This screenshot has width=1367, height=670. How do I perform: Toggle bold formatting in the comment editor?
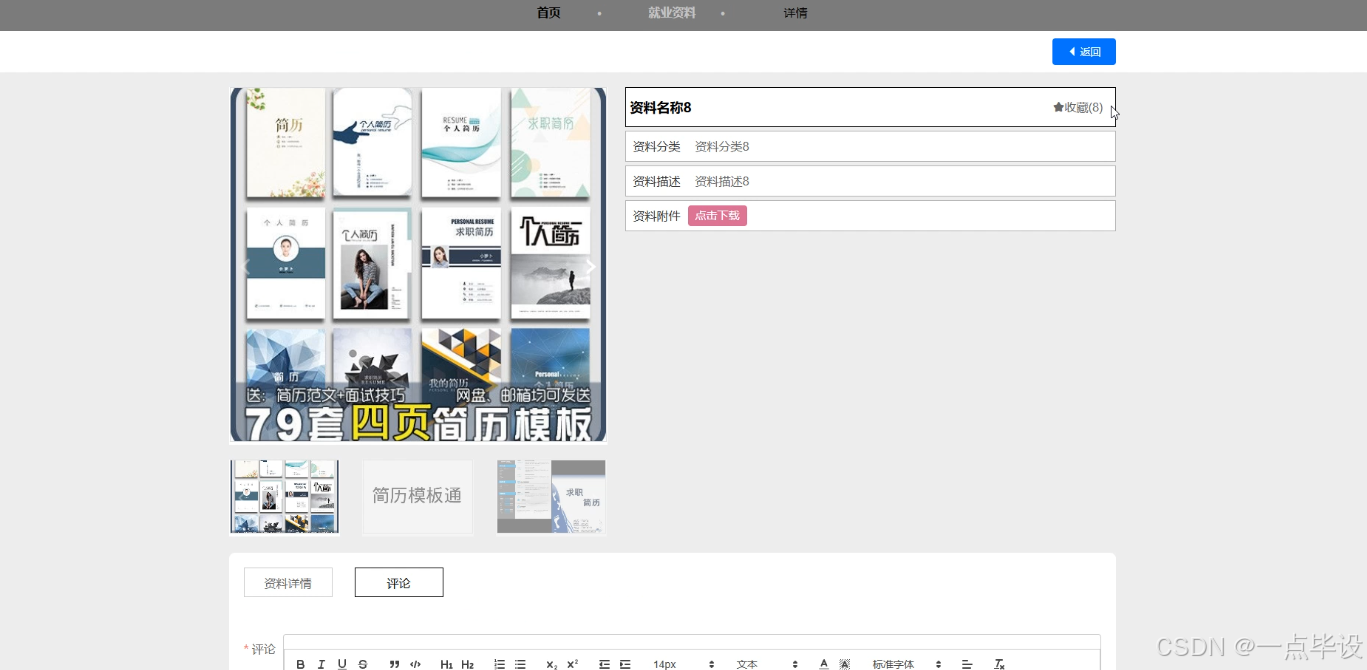point(300,664)
